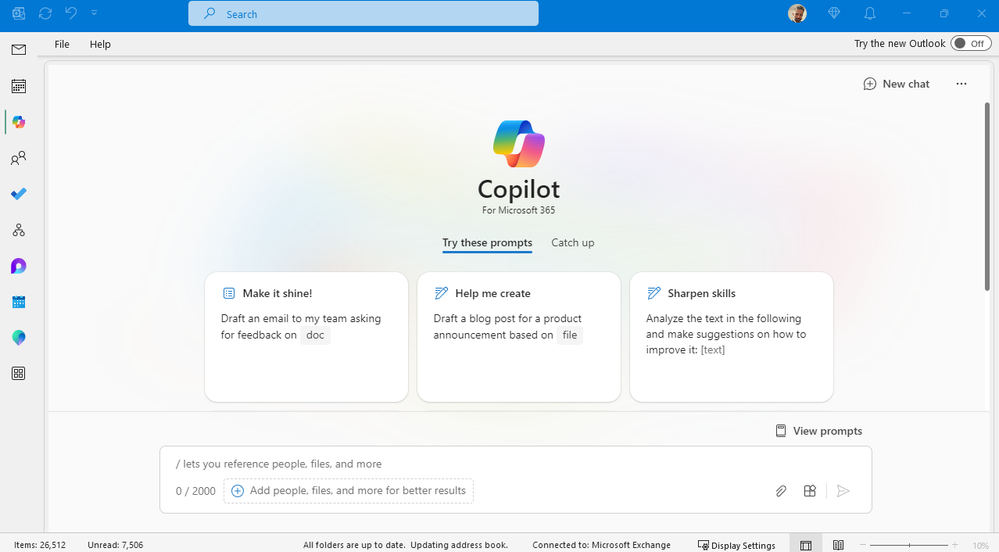Click the Send/Receive all folders icon
Image resolution: width=999 pixels, height=552 pixels.
tap(45, 13)
